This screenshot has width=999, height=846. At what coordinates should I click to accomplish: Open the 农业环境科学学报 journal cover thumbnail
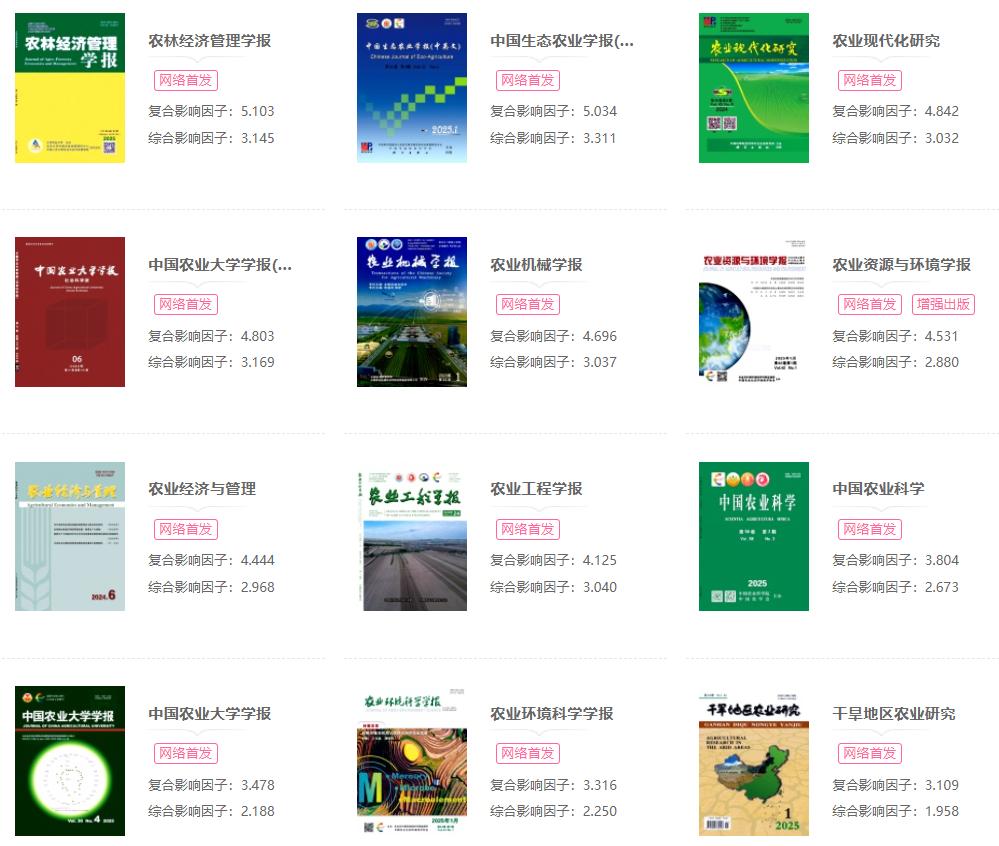pyautogui.click(x=412, y=761)
